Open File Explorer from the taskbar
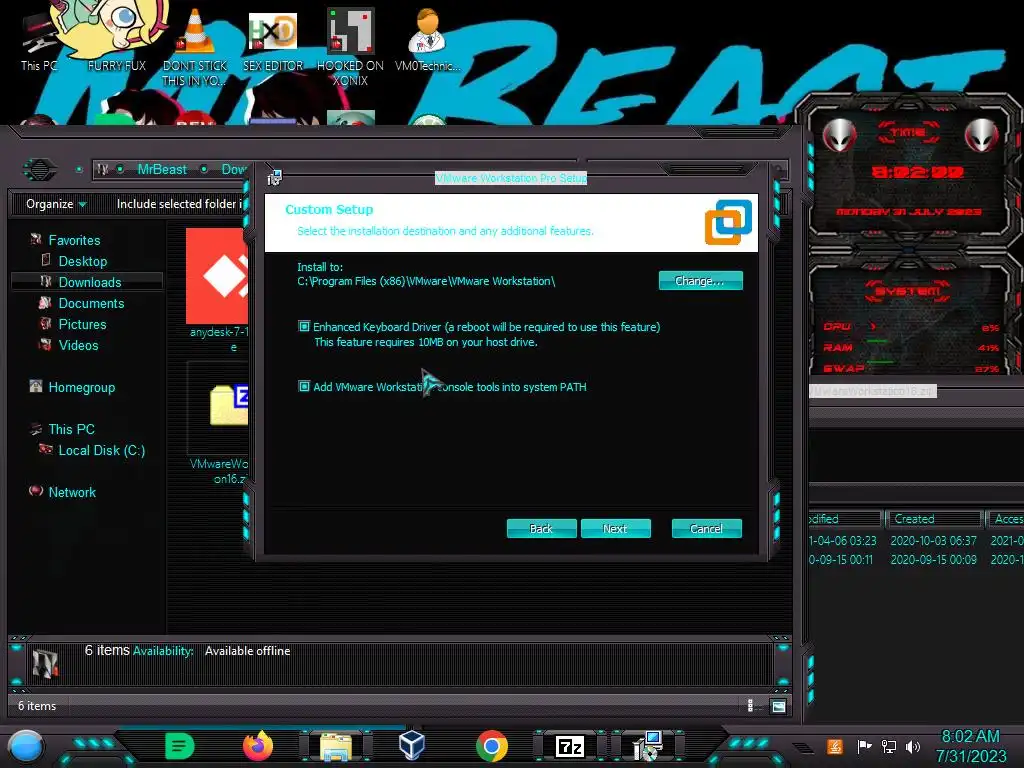The image size is (1024, 768). coord(336,747)
